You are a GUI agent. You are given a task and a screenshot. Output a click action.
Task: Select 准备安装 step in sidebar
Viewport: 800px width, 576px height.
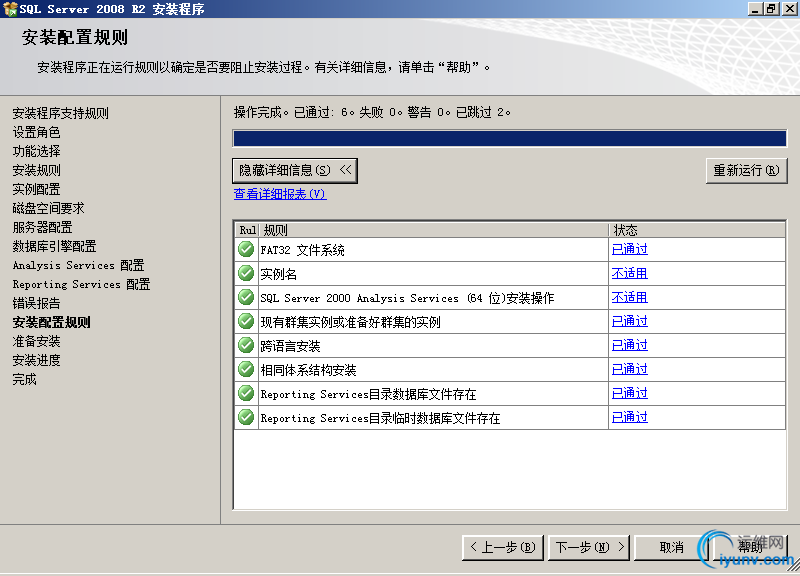click(36, 341)
